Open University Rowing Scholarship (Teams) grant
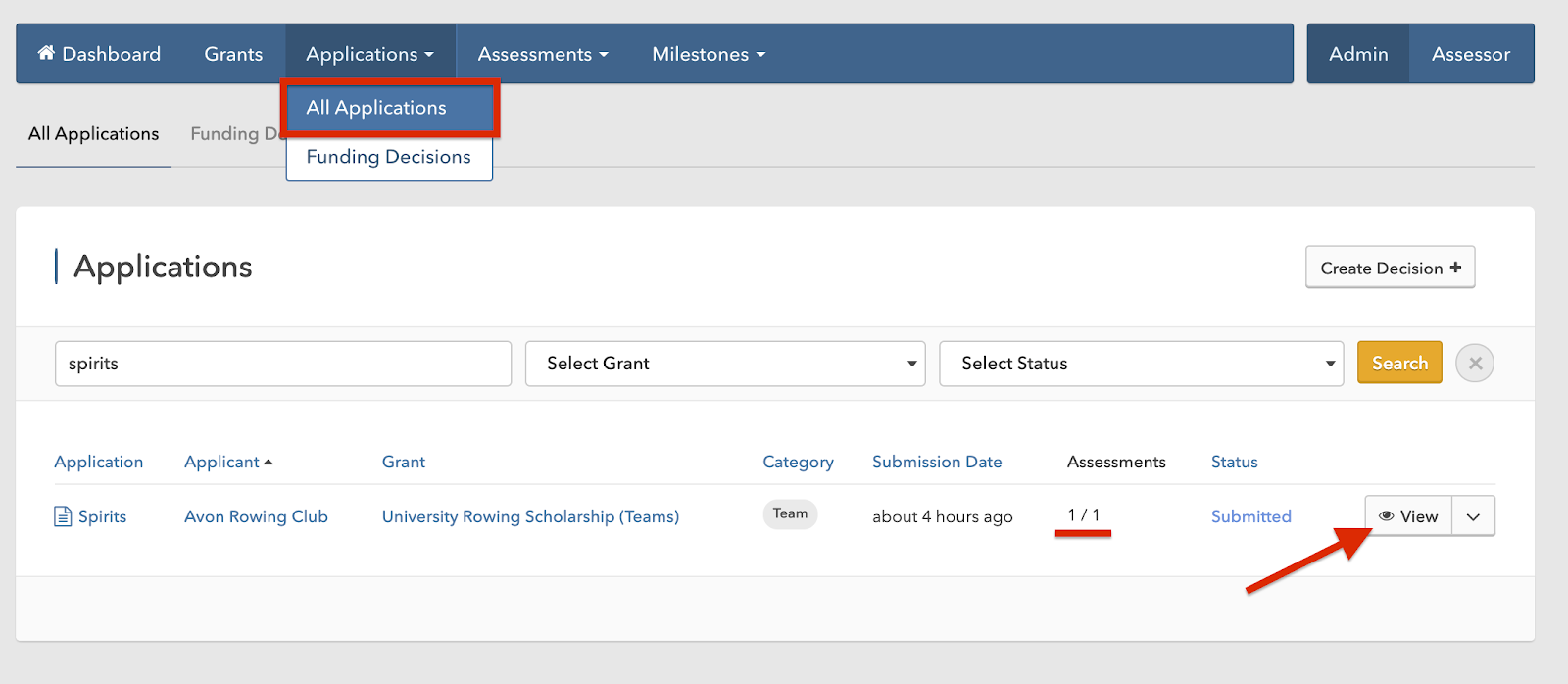This screenshot has width=1568, height=684. tap(530, 516)
